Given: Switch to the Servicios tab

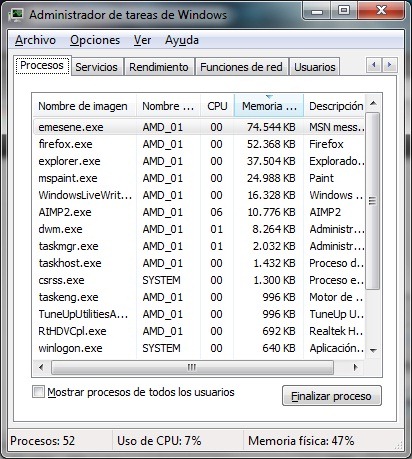Looking at the screenshot, I should [x=96, y=67].
